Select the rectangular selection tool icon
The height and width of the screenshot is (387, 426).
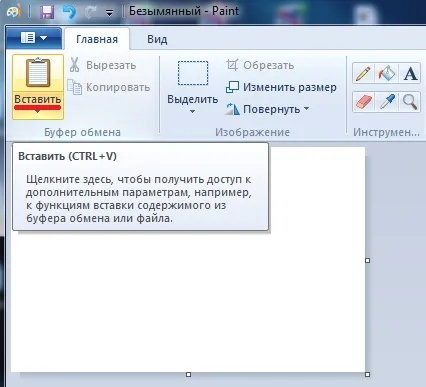tap(193, 73)
